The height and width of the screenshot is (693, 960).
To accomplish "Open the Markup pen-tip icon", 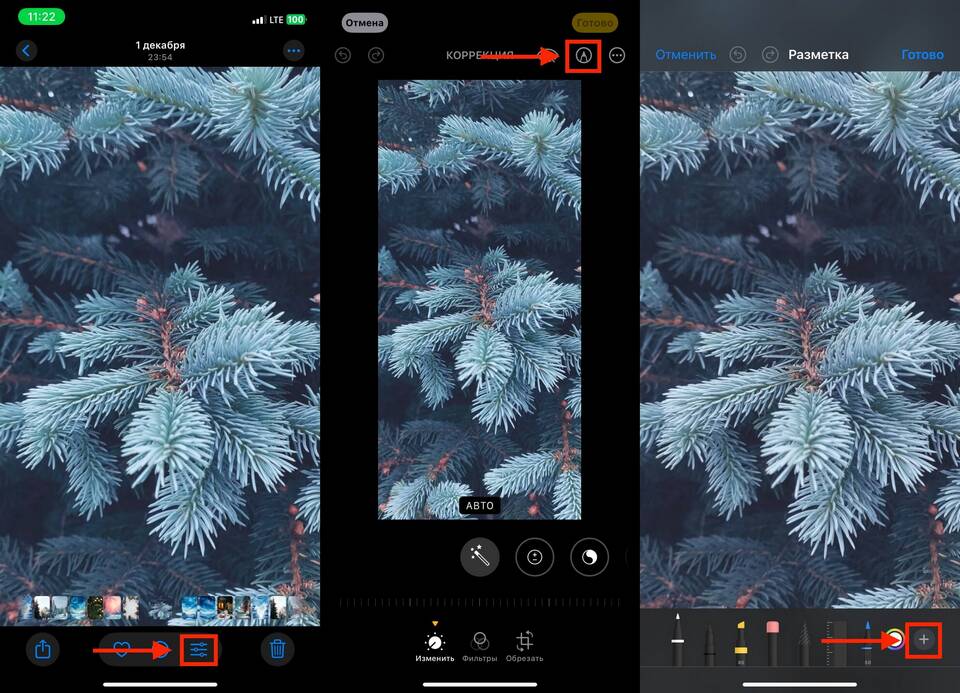I will pos(583,56).
